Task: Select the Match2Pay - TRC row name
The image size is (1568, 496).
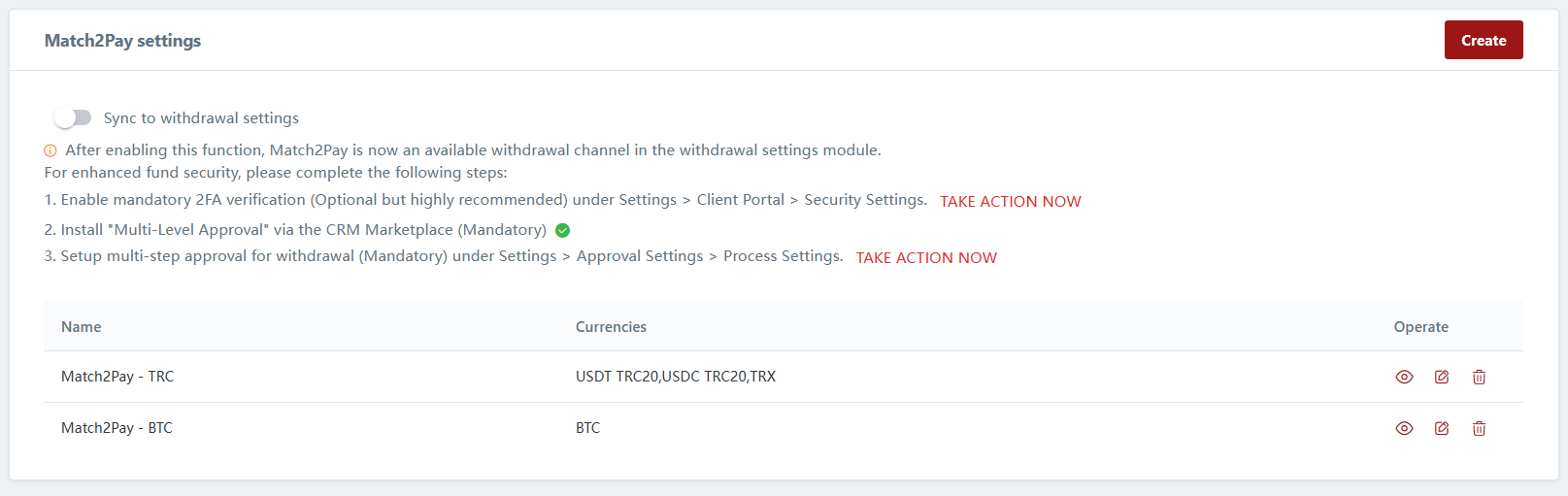Action: (117, 377)
